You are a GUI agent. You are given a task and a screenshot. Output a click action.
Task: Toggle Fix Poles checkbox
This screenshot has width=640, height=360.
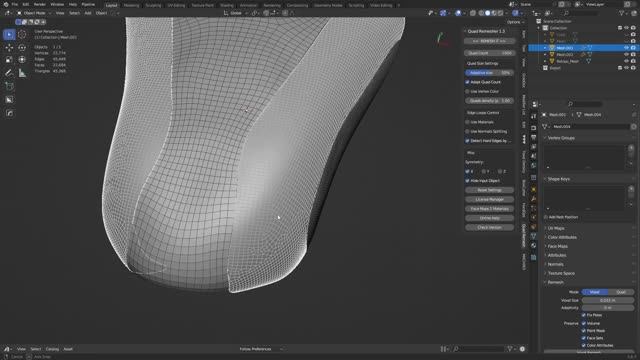[584, 315]
